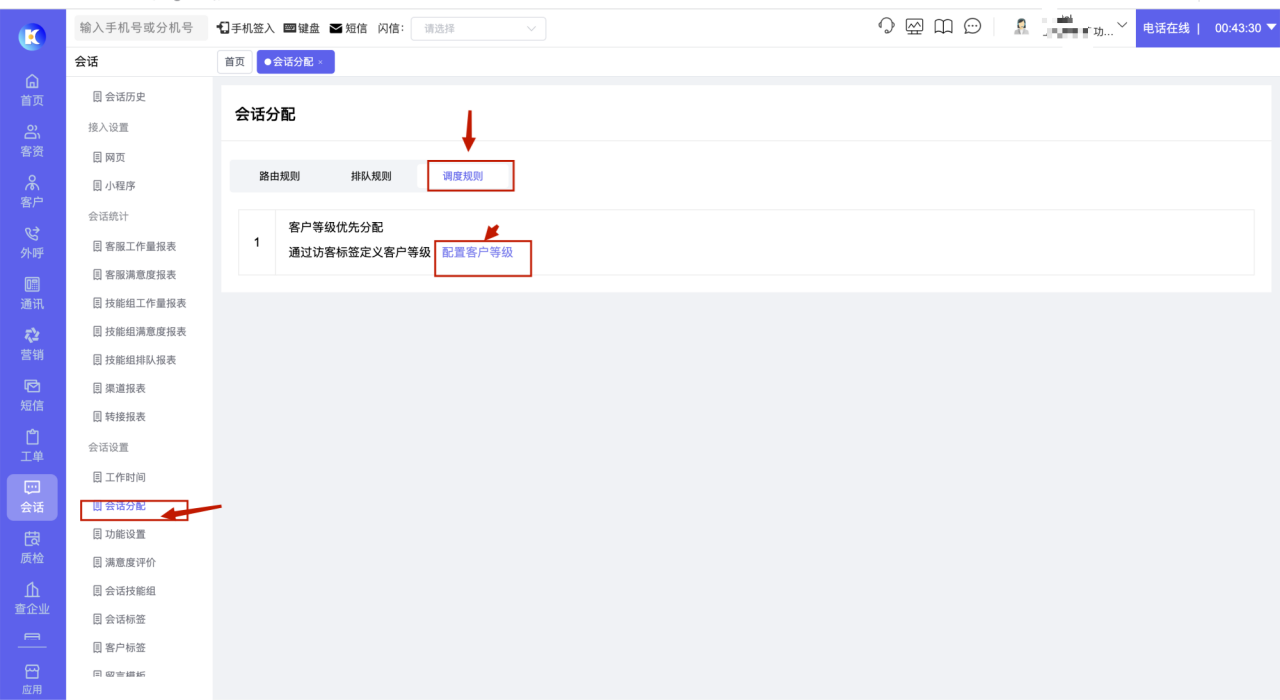
Task: Open the 客户 module icon
Action: pos(32,192)
